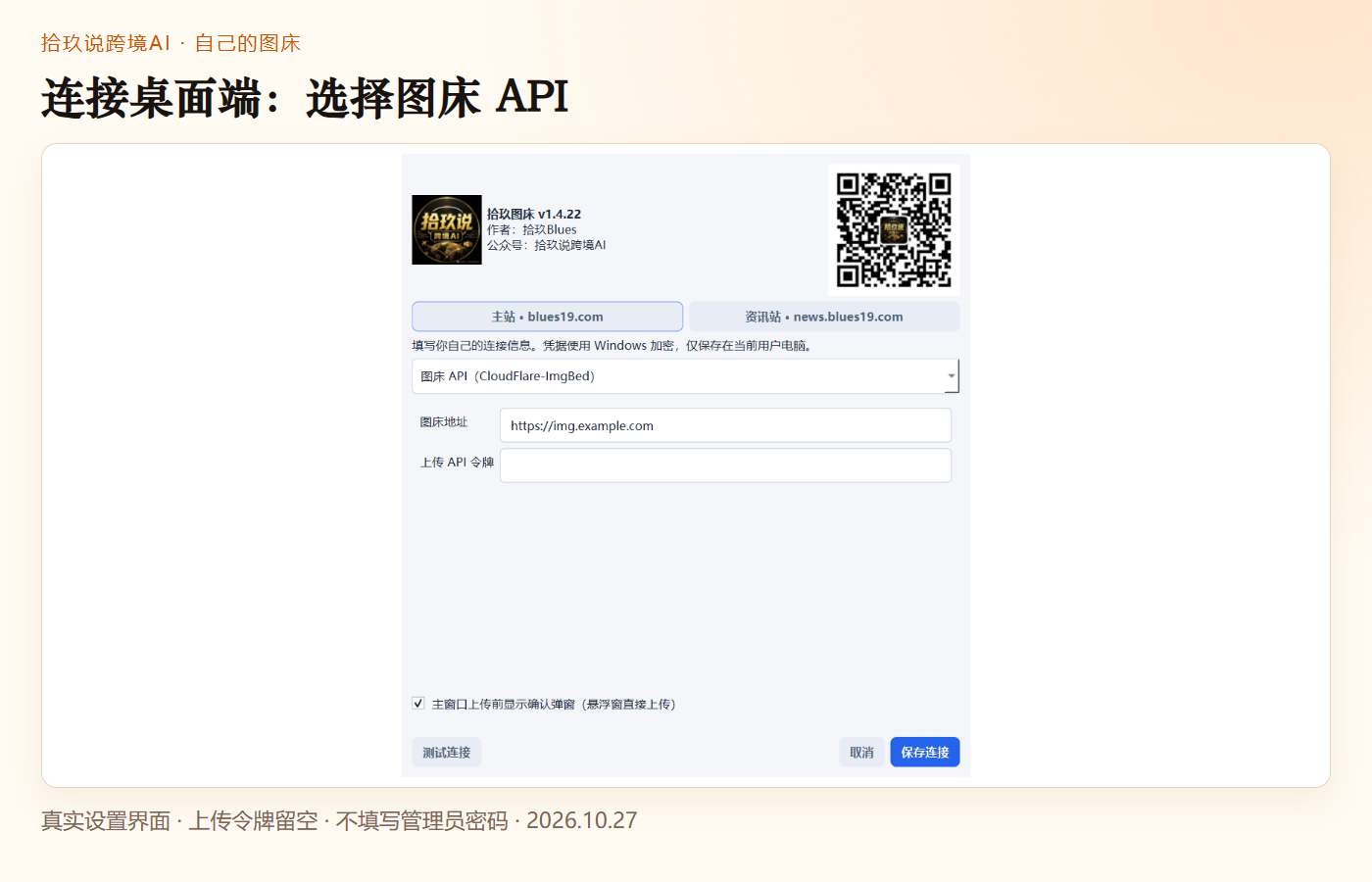
Task: Click the 连接桌面端：选择图床 API heading
Action: coord(305,98)
